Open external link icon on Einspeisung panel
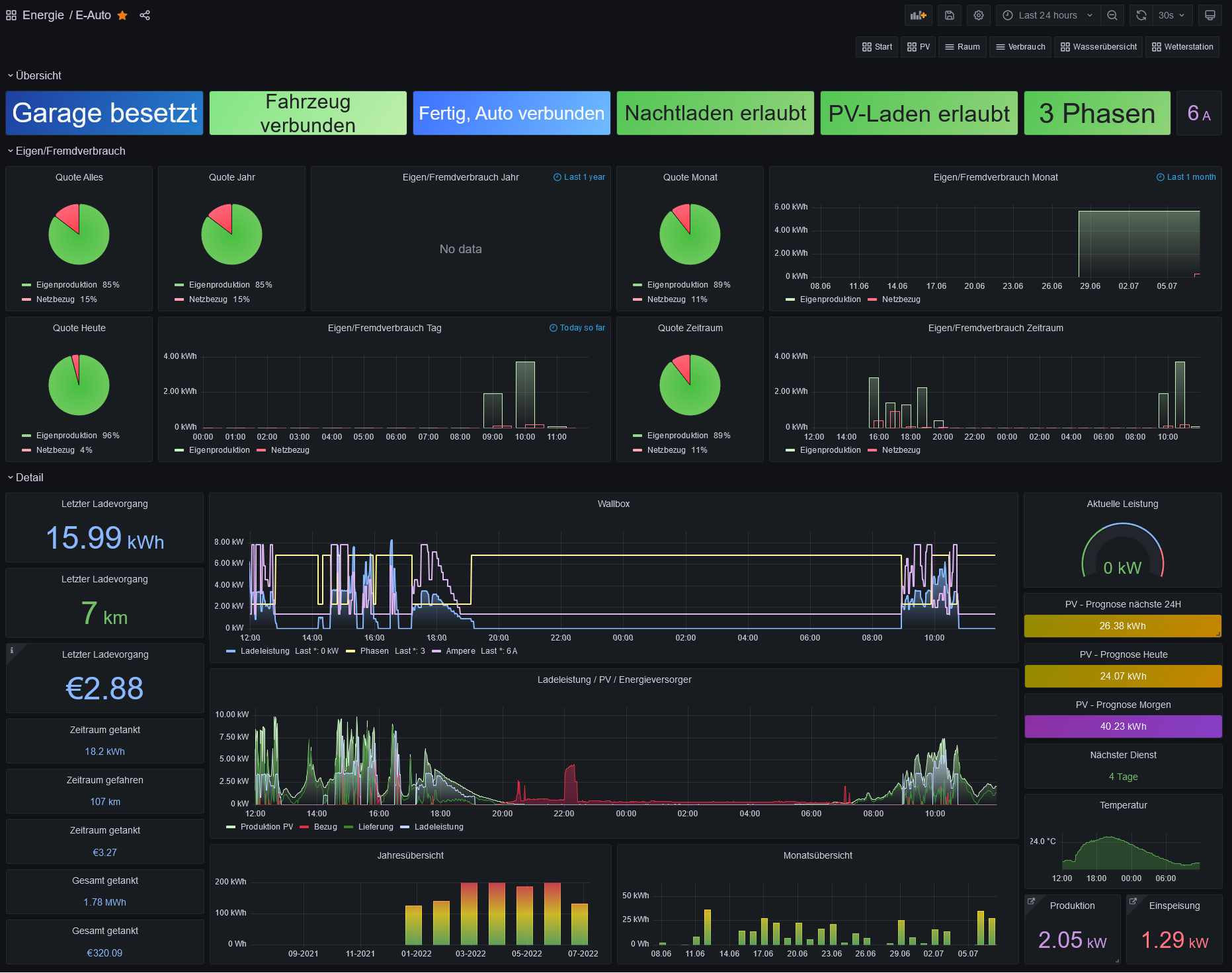Viewport: 1232px width, 973px height. pos(1133,901)
